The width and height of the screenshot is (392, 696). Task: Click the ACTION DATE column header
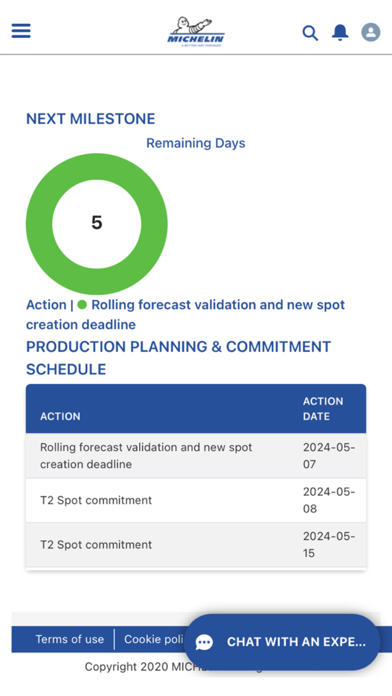pyautogui.click(x=323, y=409)
